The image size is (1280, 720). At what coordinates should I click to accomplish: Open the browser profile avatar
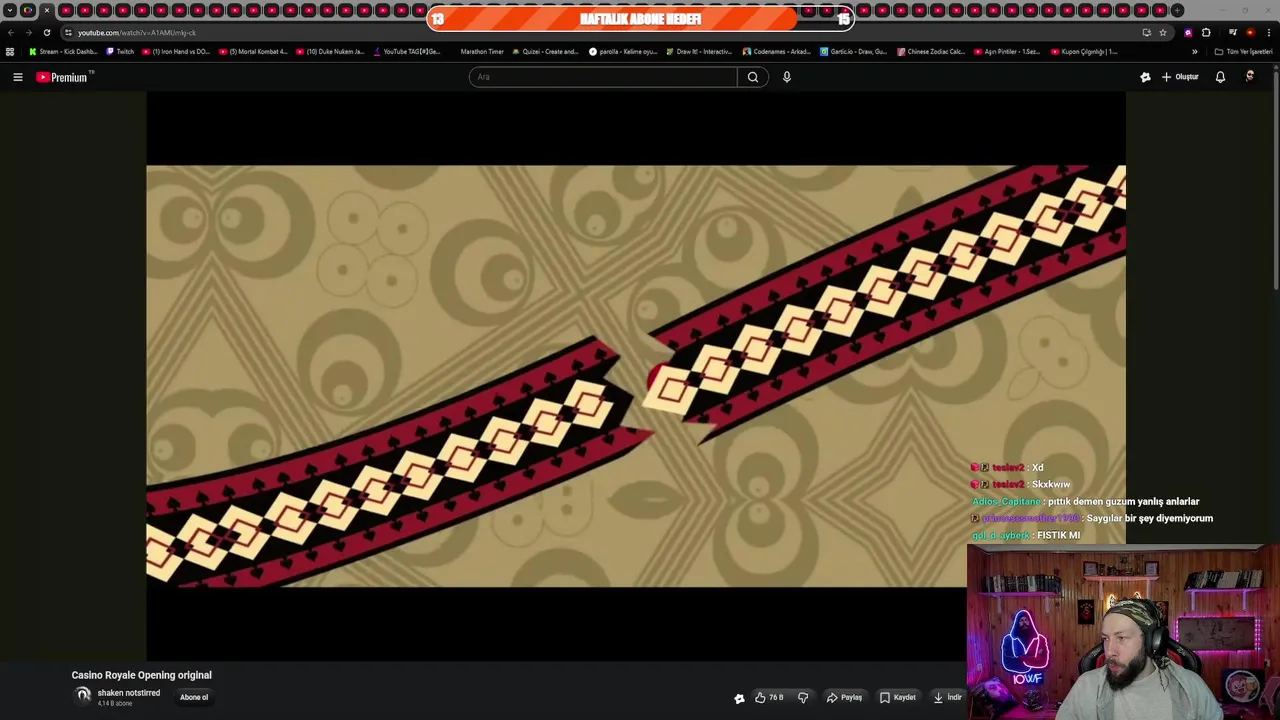[1250, 32]
